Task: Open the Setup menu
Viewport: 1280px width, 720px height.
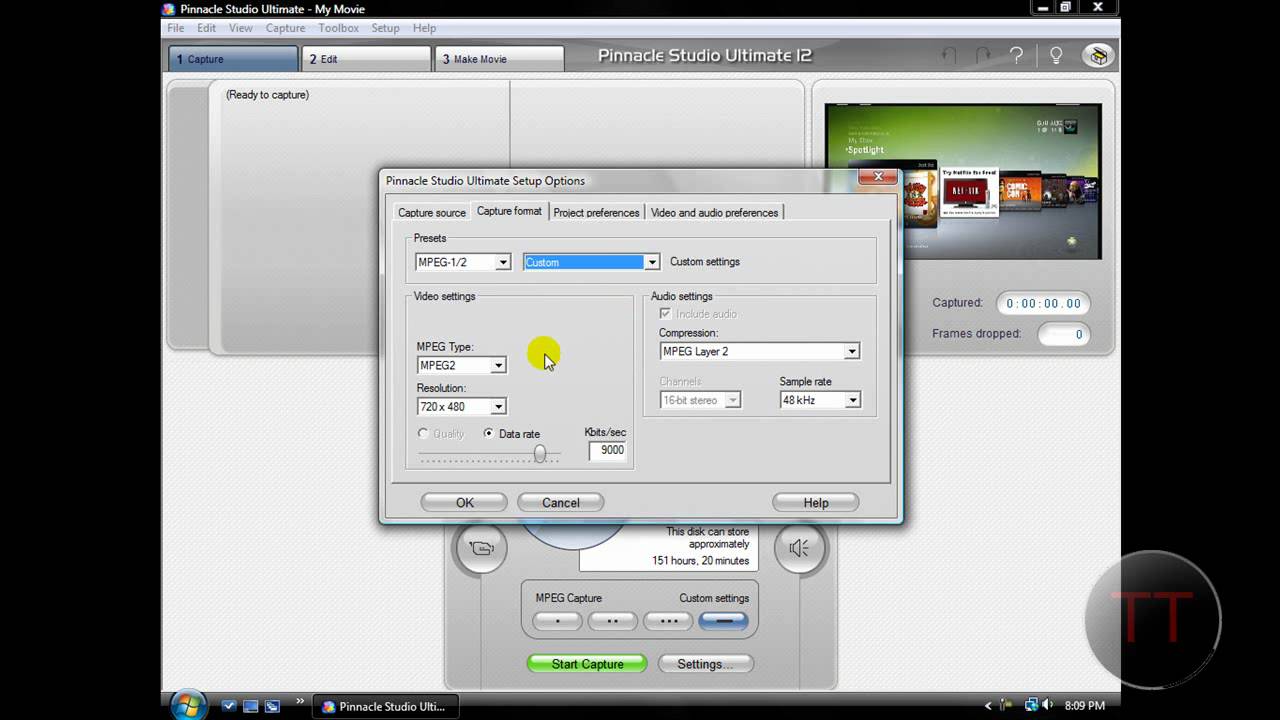Action: 385,28
